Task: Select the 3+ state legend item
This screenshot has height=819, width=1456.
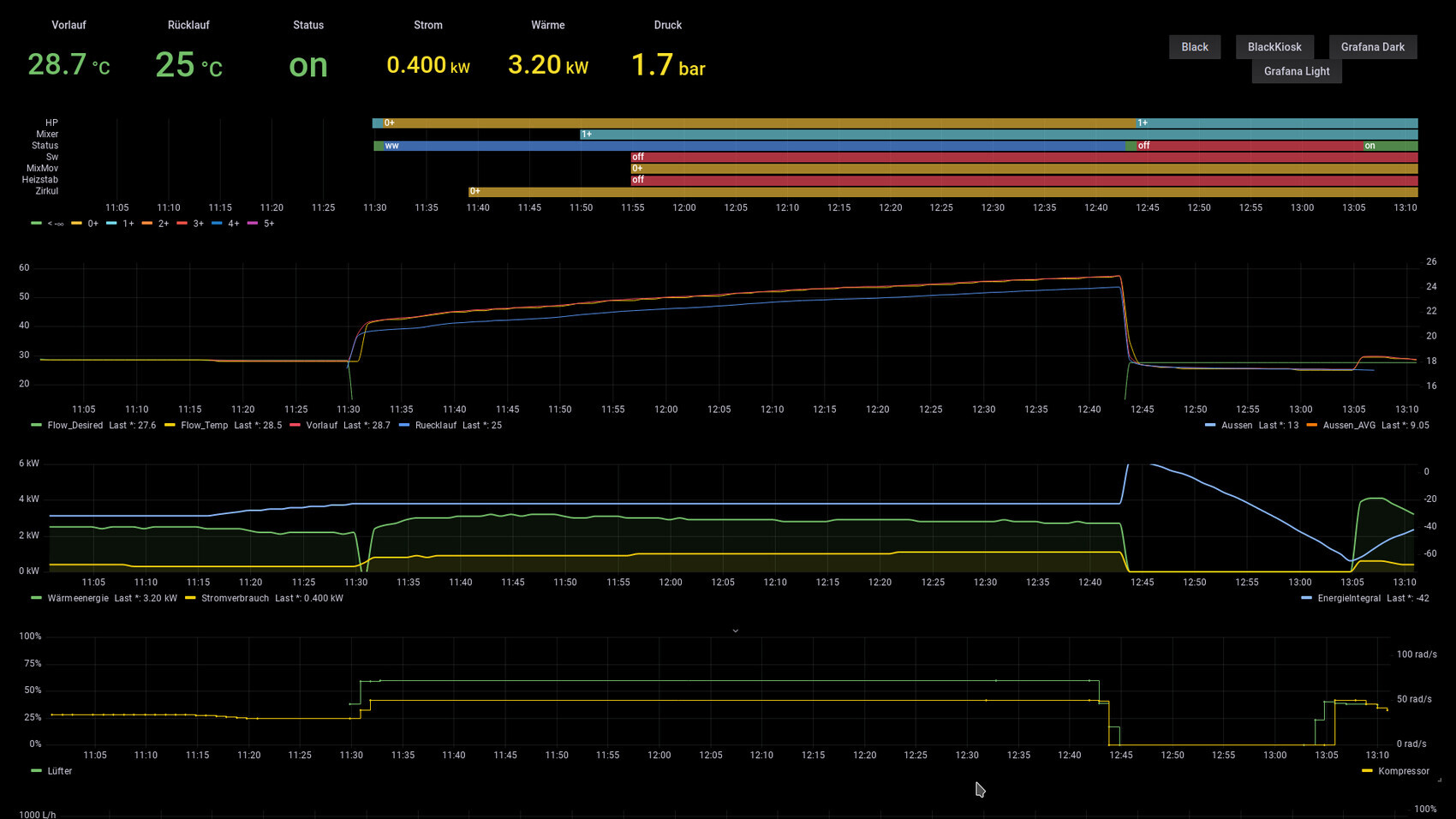Action: click(198, 224)
